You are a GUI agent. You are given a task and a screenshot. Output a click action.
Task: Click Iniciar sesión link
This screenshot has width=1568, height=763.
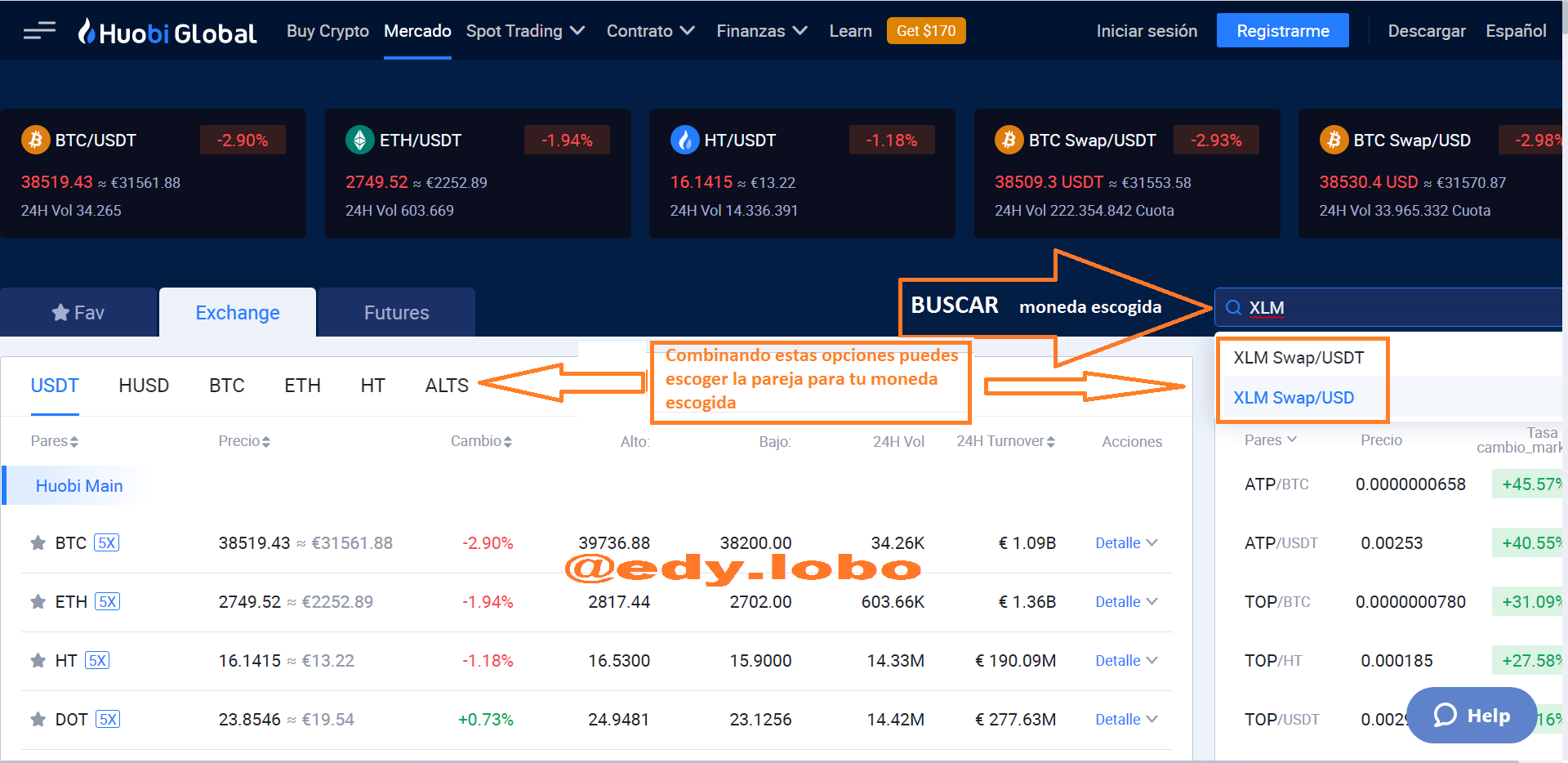(x=1147, y=31)
